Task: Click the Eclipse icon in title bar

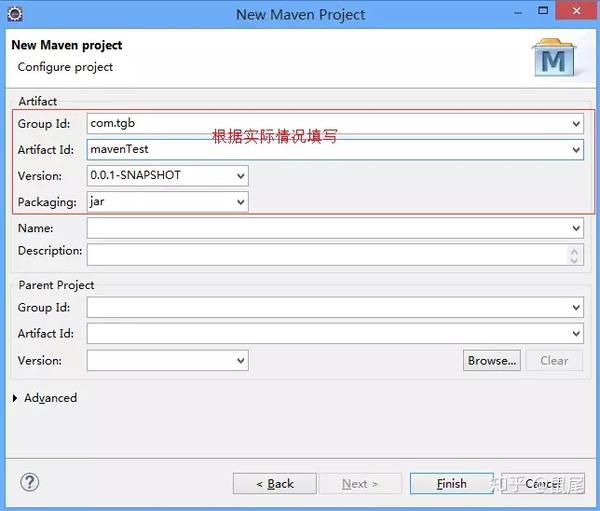Action: coord(15,14)
